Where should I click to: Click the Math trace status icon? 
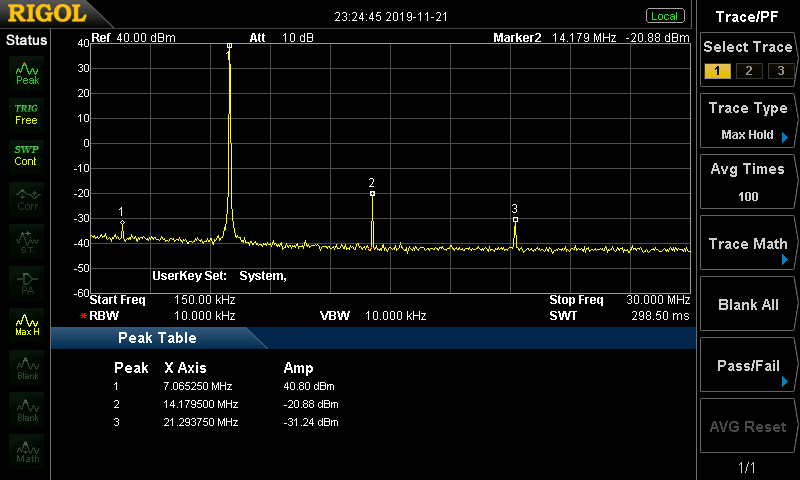tap(27, 451)
